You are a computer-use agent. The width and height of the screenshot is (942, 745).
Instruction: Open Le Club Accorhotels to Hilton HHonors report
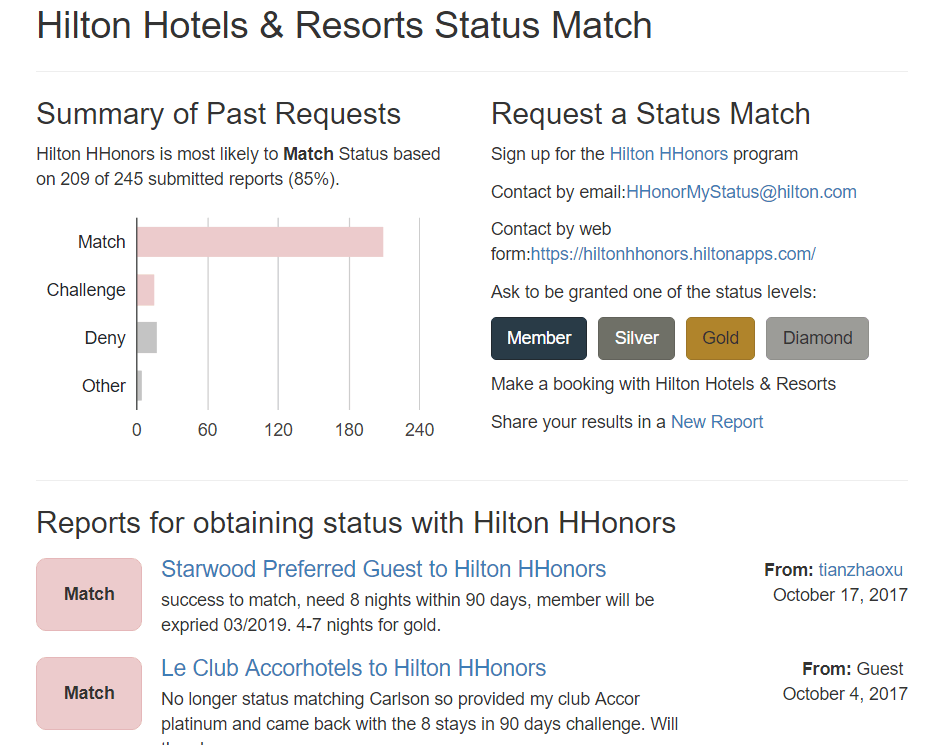click(x=353, y=668)
